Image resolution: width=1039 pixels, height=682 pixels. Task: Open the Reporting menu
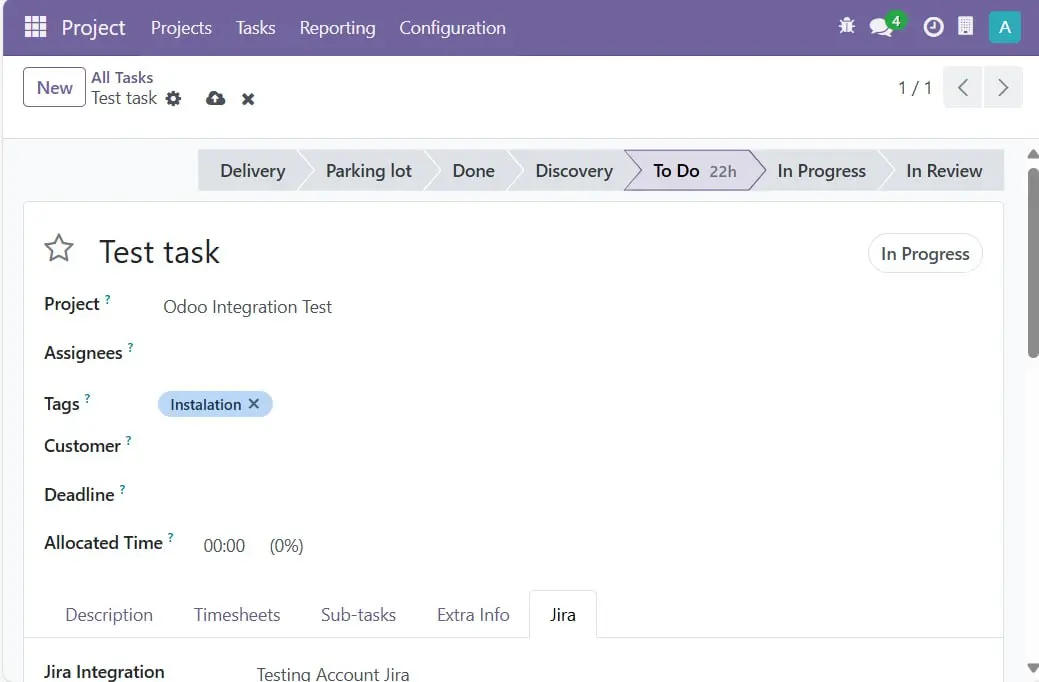[x=337, y=28]
